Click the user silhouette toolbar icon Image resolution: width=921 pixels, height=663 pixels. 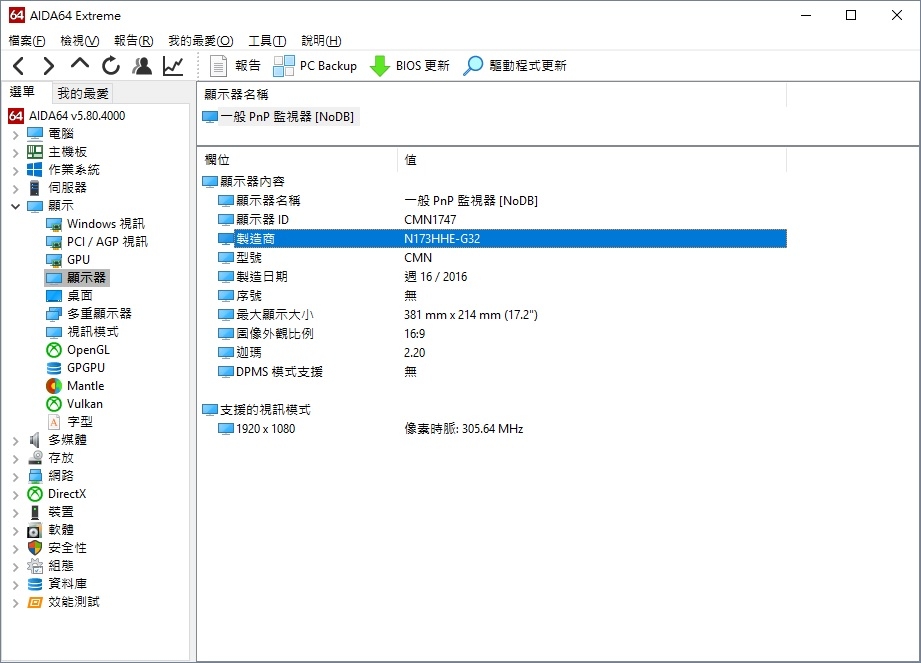click(142, 66)
